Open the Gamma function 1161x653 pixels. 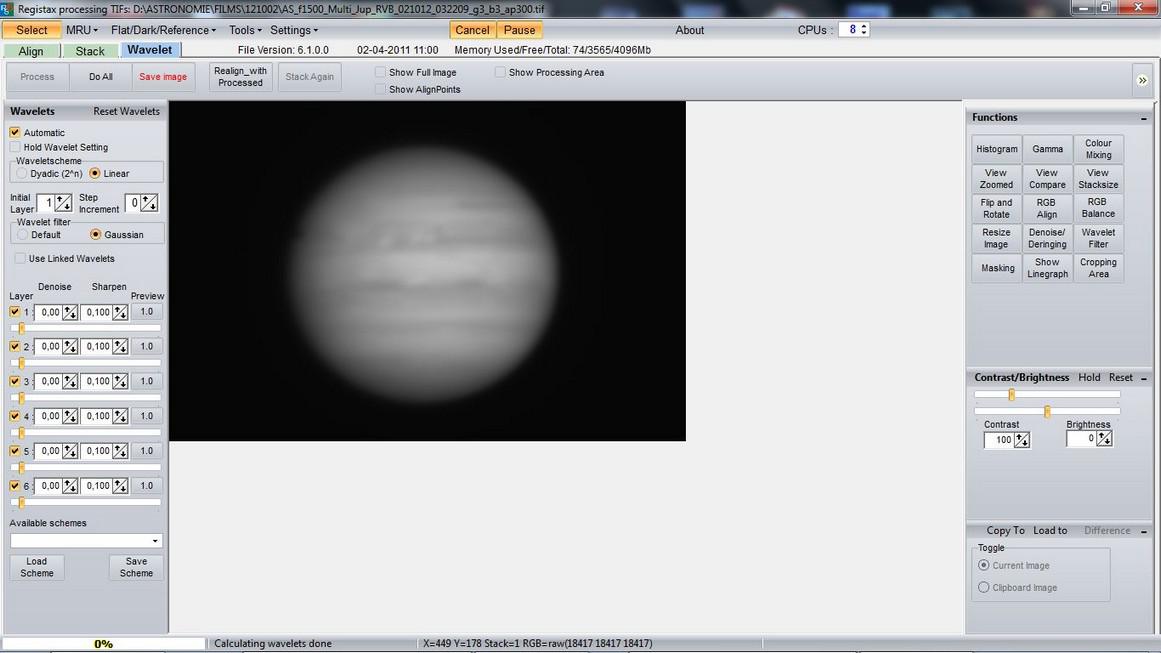(1047, 149)
